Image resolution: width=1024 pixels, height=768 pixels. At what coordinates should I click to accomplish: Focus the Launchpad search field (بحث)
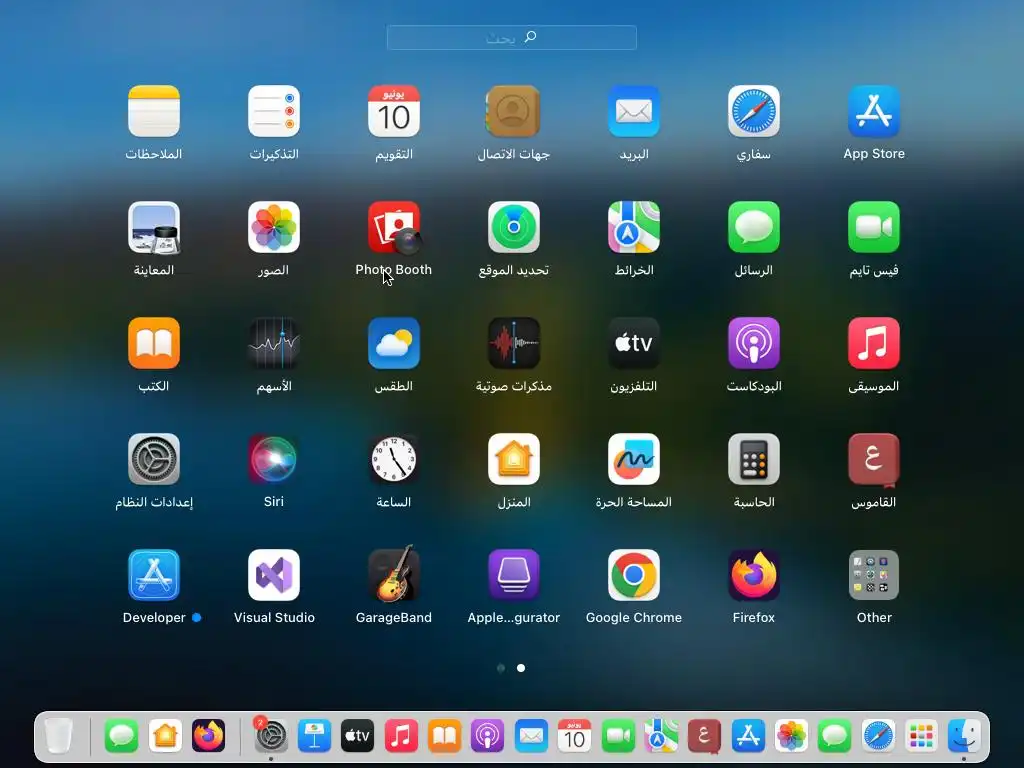point(511,37)
